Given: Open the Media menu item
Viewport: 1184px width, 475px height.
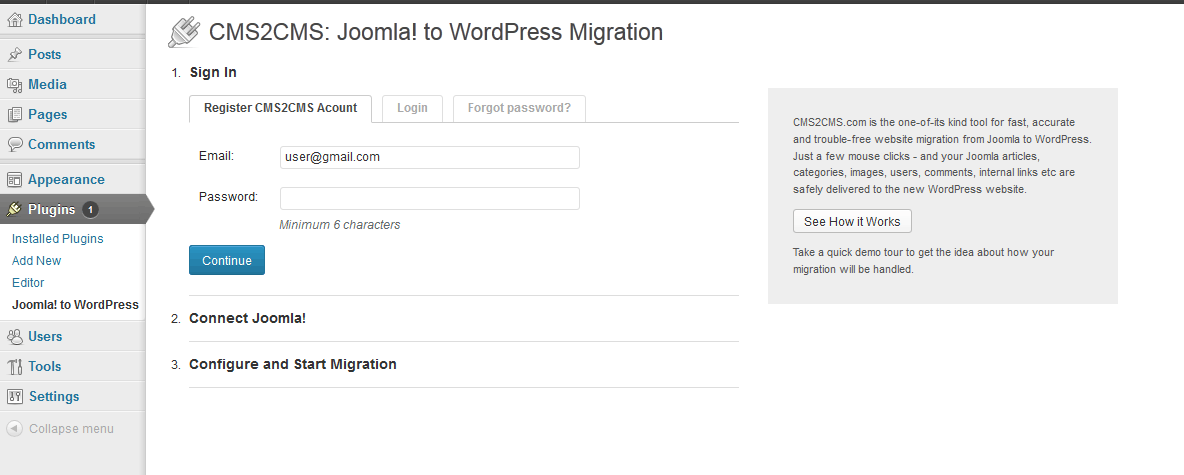Looking at the screenshot, I should click(48, 85).
